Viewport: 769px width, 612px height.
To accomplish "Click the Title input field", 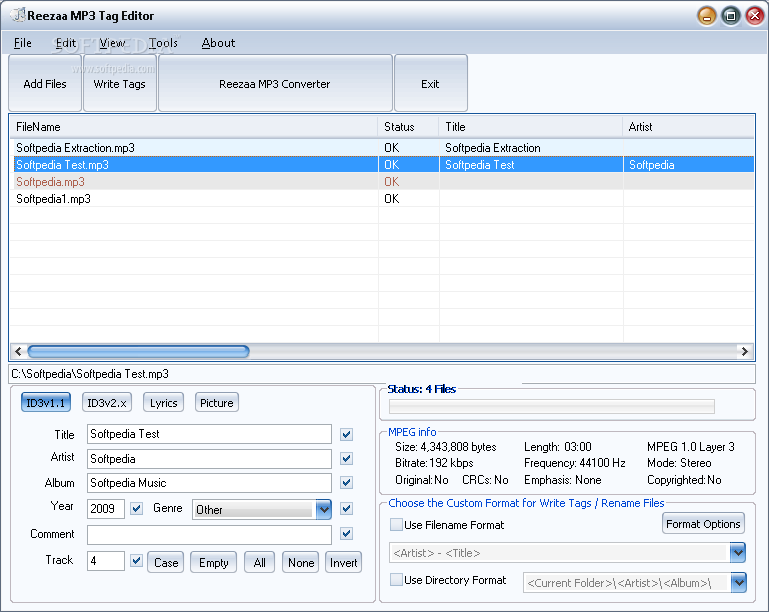I will pos(209,434).
